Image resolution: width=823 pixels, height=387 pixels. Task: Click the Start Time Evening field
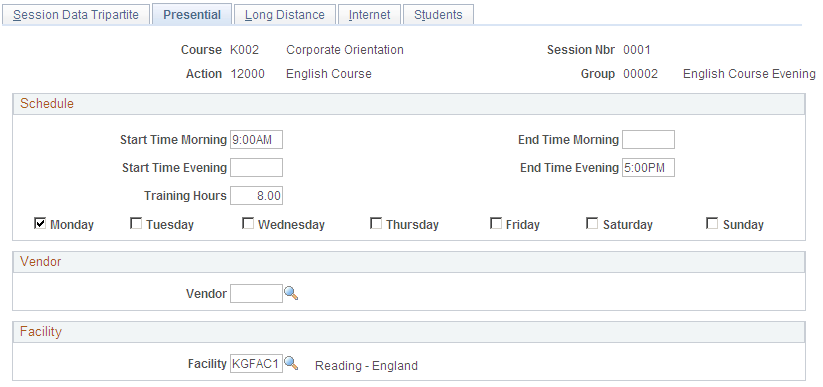pyautogui.click(x=256, y=168)
